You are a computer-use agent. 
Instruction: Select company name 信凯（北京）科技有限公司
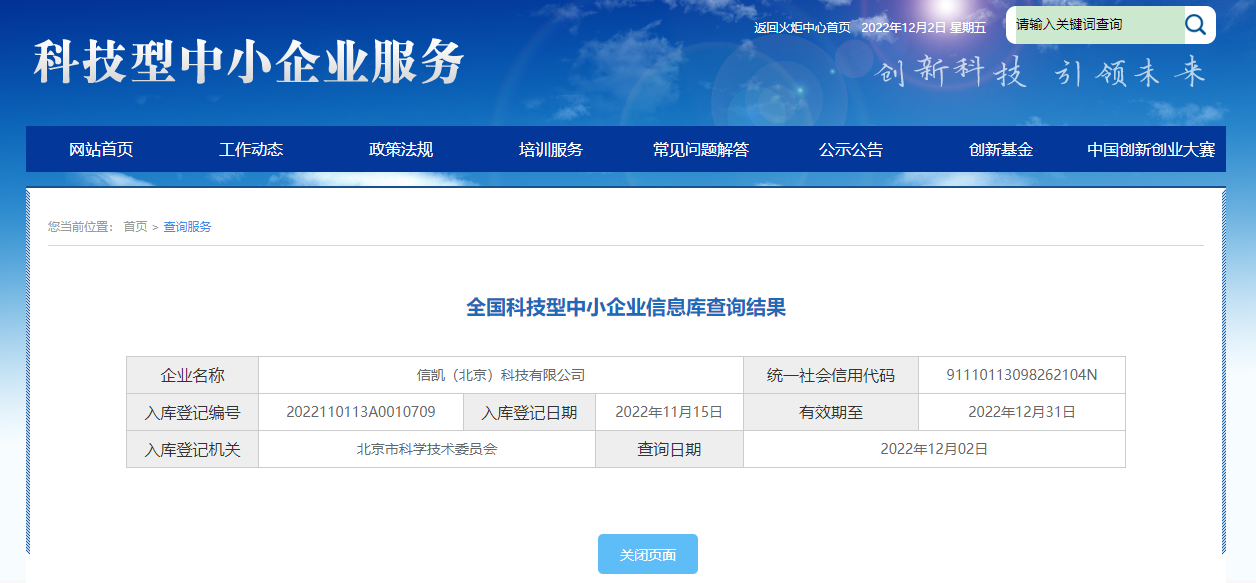[x=501, y=375]
